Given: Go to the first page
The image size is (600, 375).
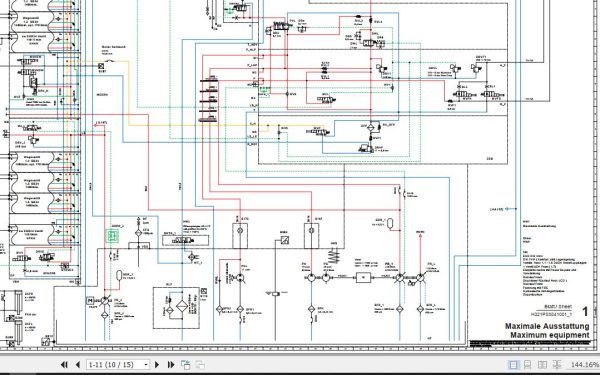Looking at the screenshot, I should tap(64, 365).
